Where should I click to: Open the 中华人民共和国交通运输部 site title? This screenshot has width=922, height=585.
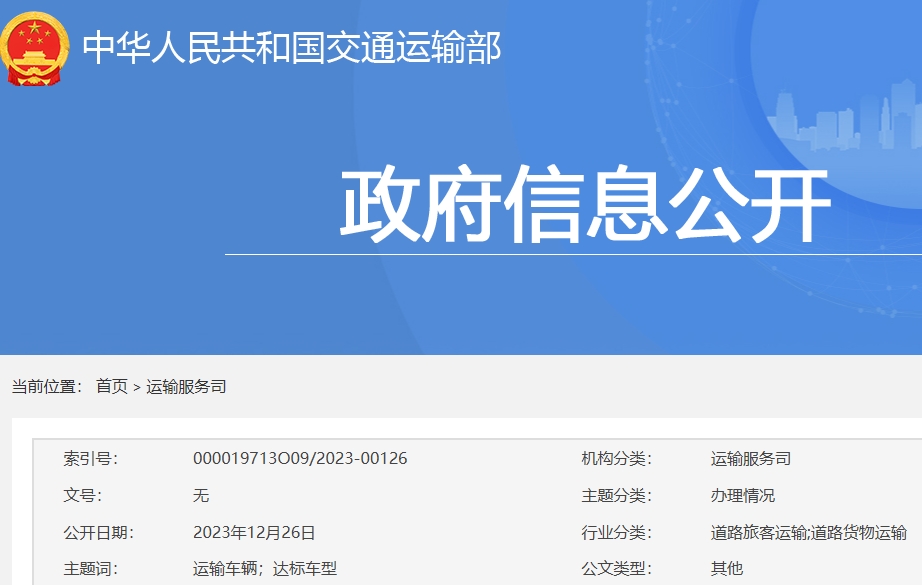point(292,48)
